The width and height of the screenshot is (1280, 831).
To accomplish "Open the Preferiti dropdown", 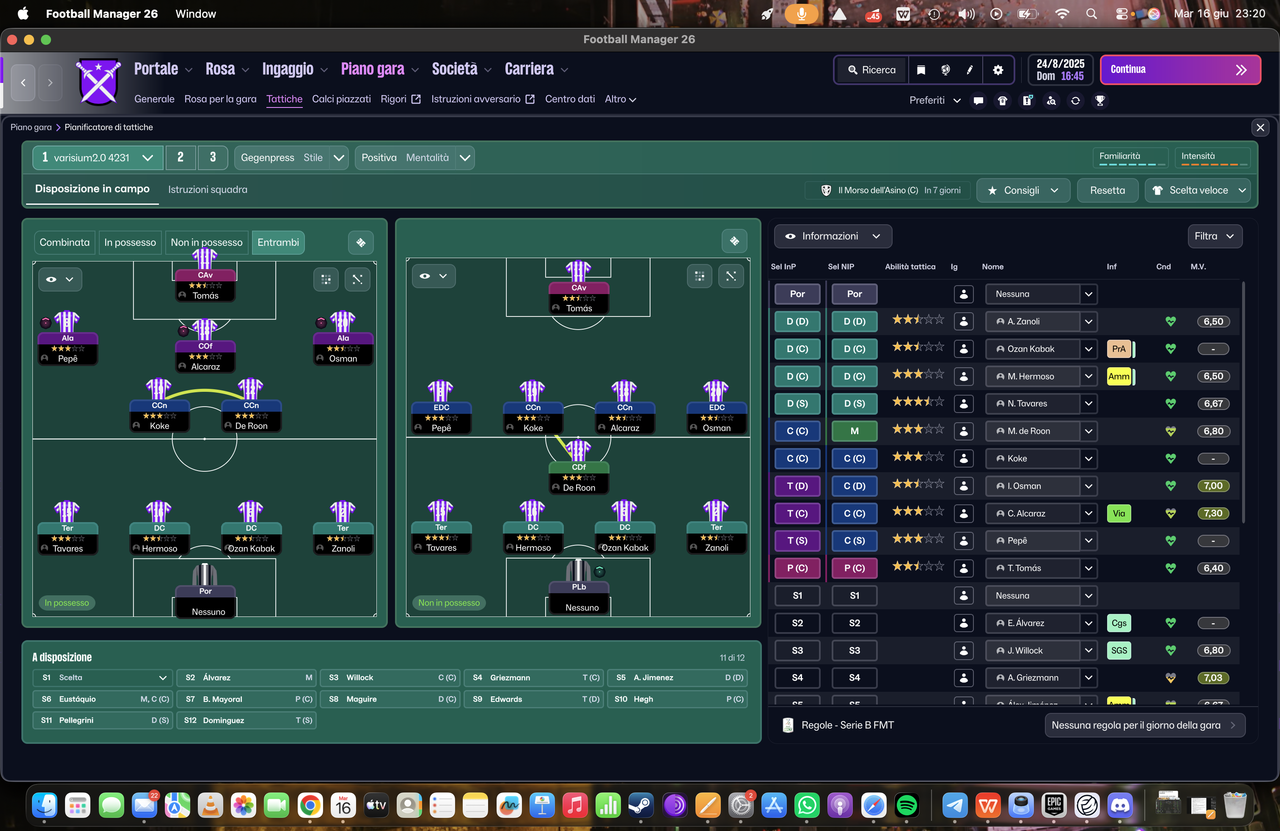I will [935, 100].
